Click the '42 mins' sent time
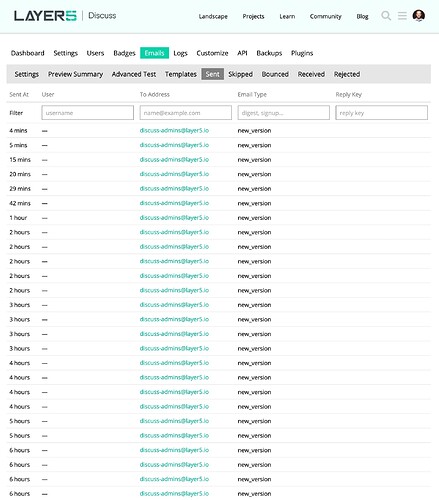 (20, 203)
